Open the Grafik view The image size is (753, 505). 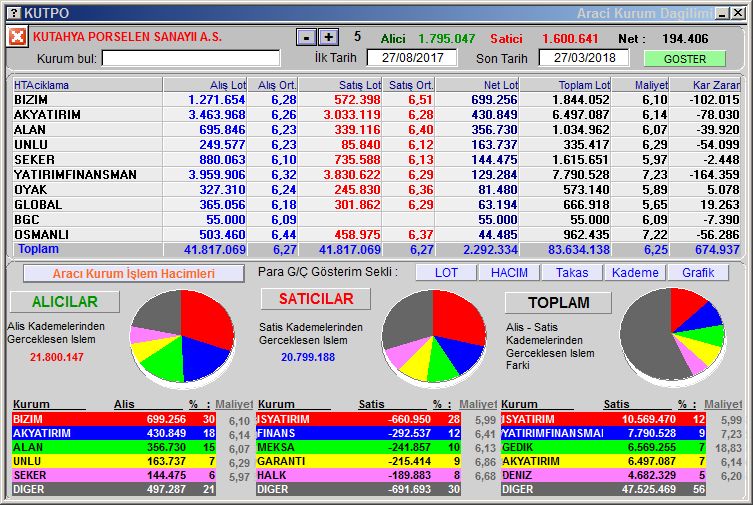[698, 273]
